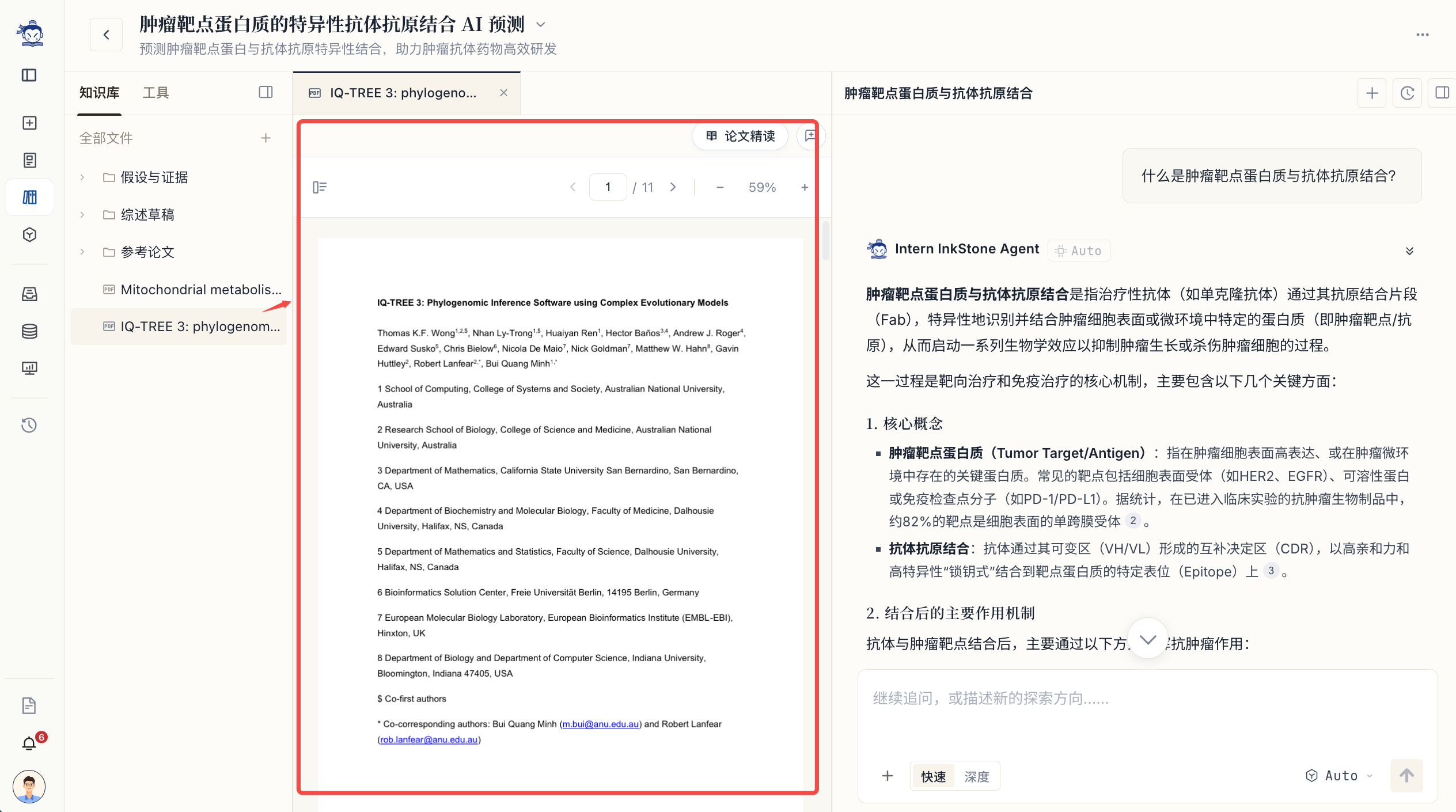Start a new chat with plus icon
The image size is (1456, 812).
click(x=1372, y=93)
